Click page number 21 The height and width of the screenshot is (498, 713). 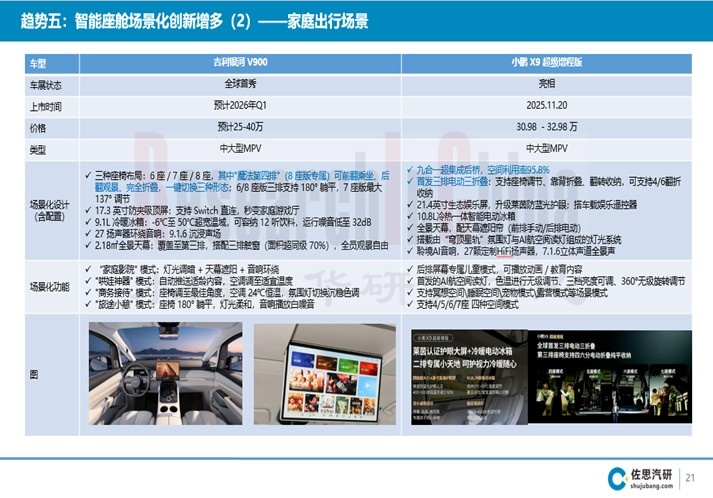tap(690, 478)
